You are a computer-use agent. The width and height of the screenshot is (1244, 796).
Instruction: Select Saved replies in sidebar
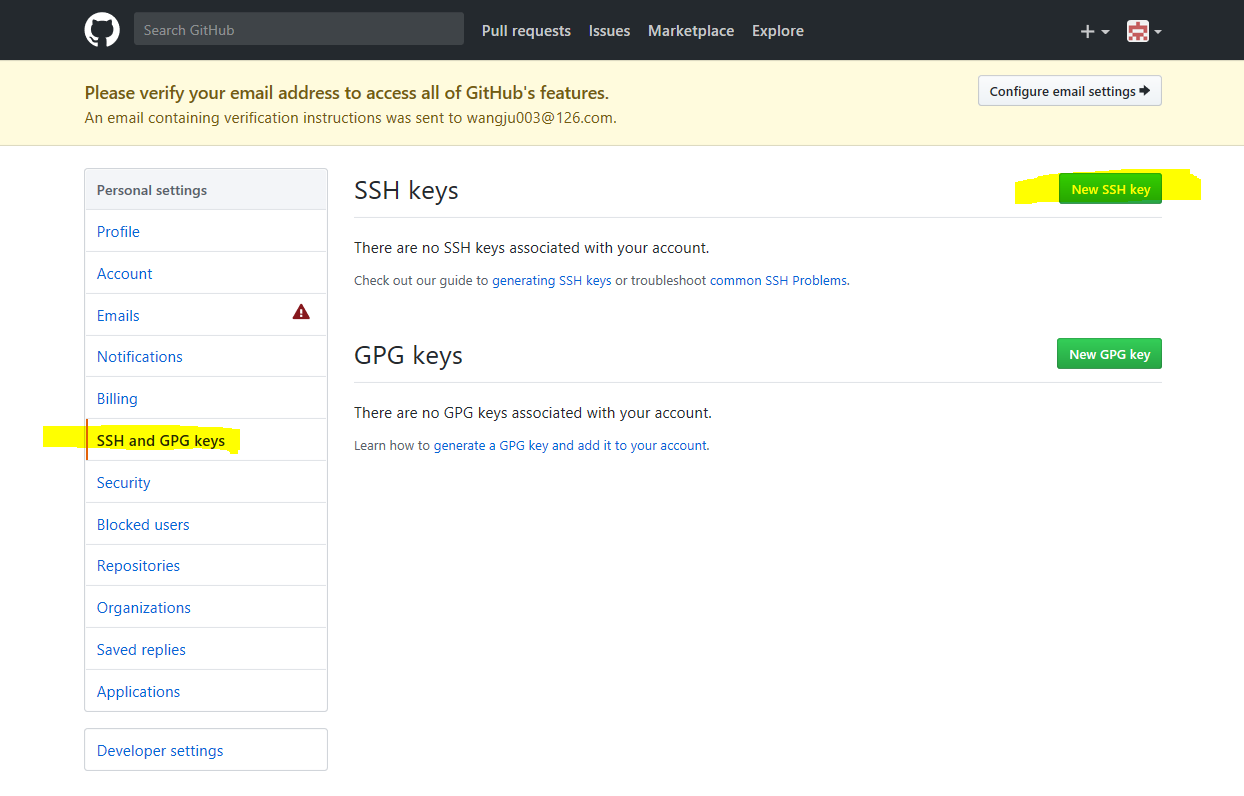(x=206, y=649)
